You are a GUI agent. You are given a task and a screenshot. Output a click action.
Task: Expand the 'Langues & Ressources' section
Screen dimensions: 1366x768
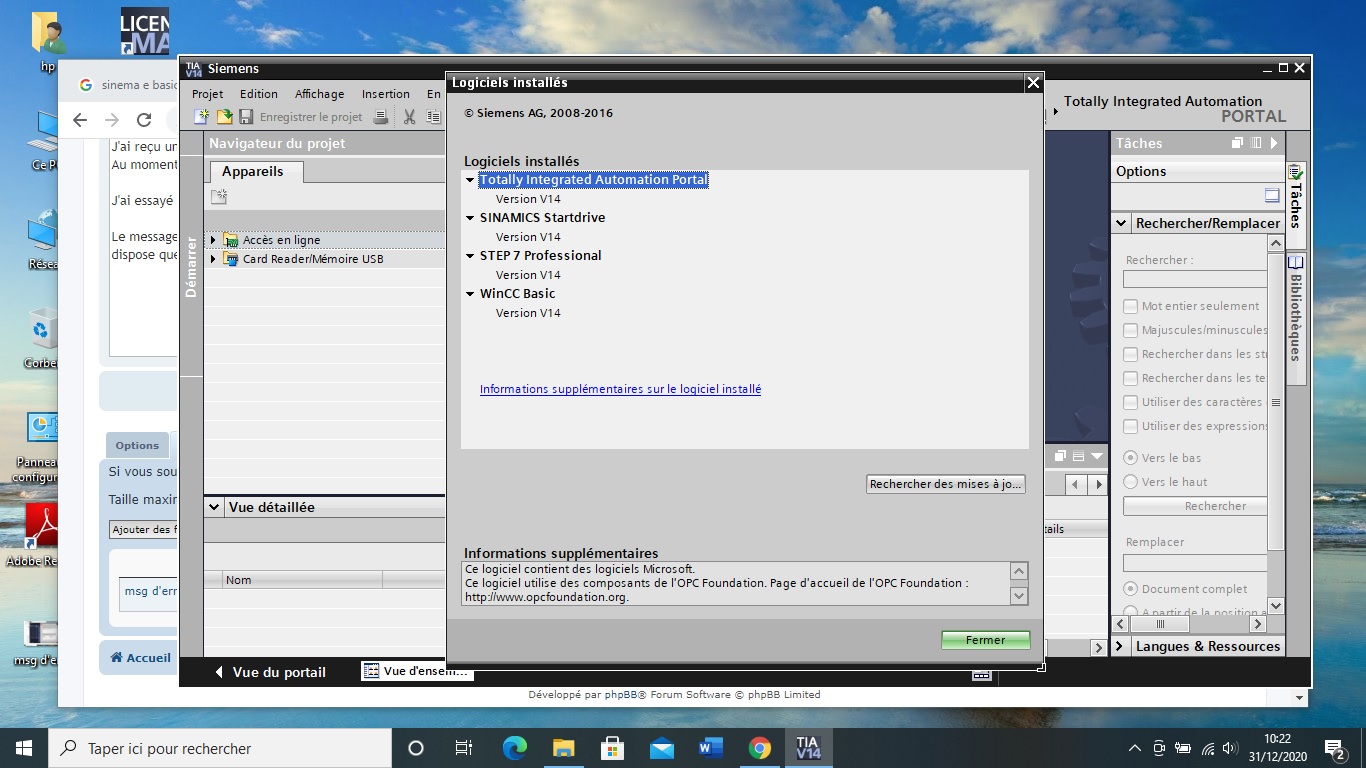click(1120, 646)
